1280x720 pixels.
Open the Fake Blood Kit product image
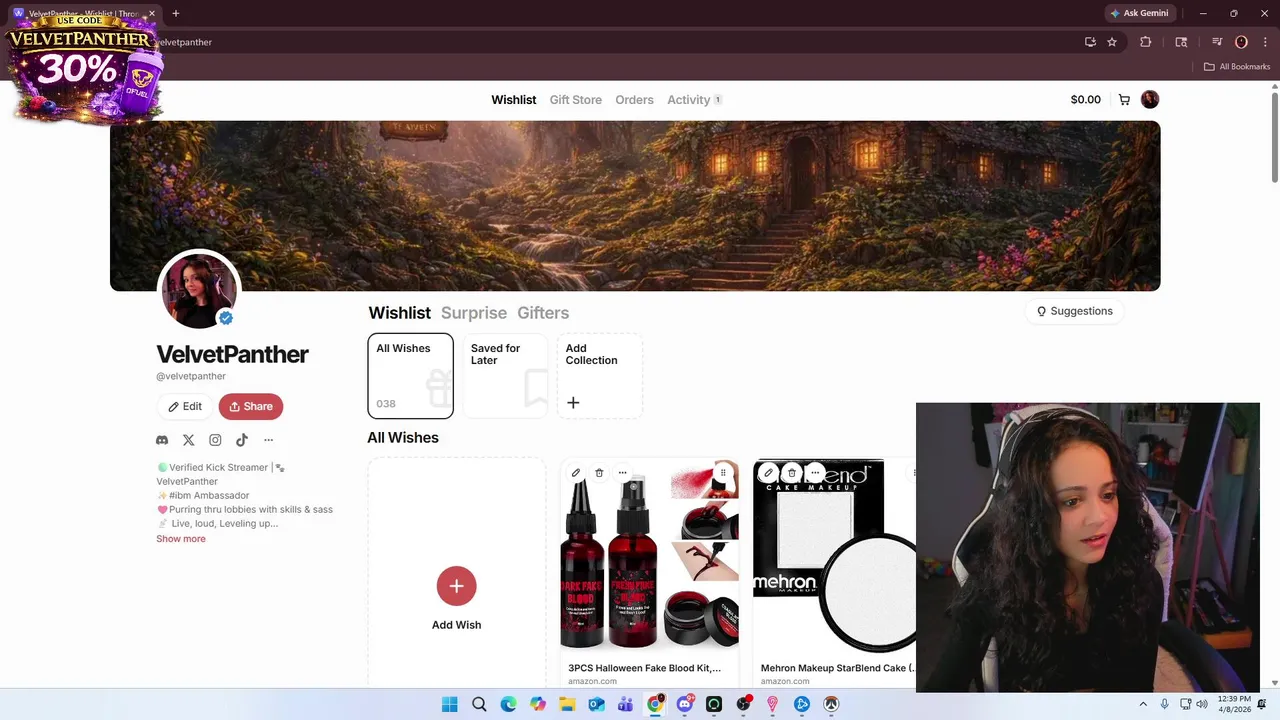[x=650, y=556]
